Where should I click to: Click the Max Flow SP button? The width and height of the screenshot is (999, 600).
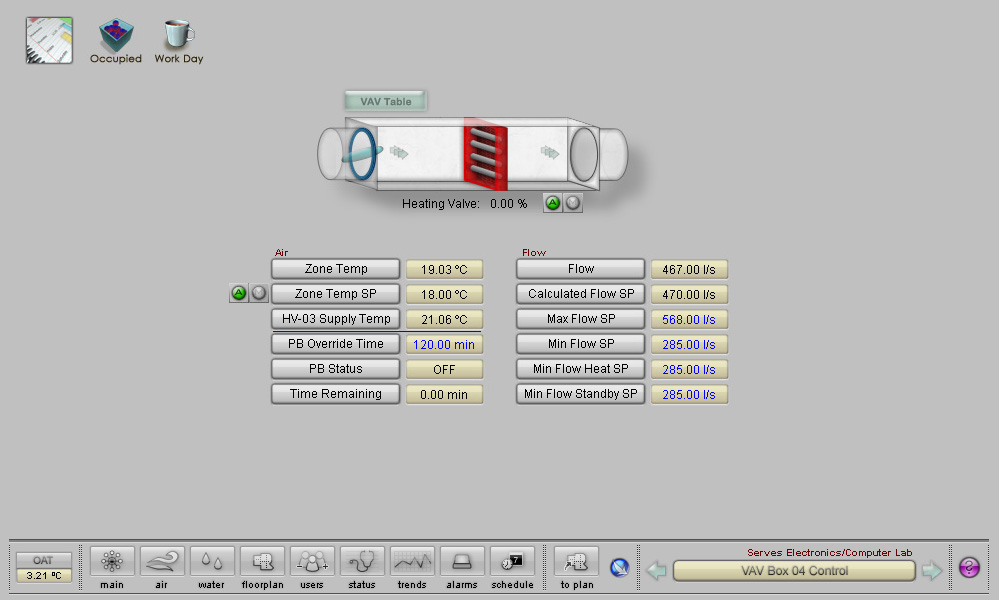tap(580, 319)
